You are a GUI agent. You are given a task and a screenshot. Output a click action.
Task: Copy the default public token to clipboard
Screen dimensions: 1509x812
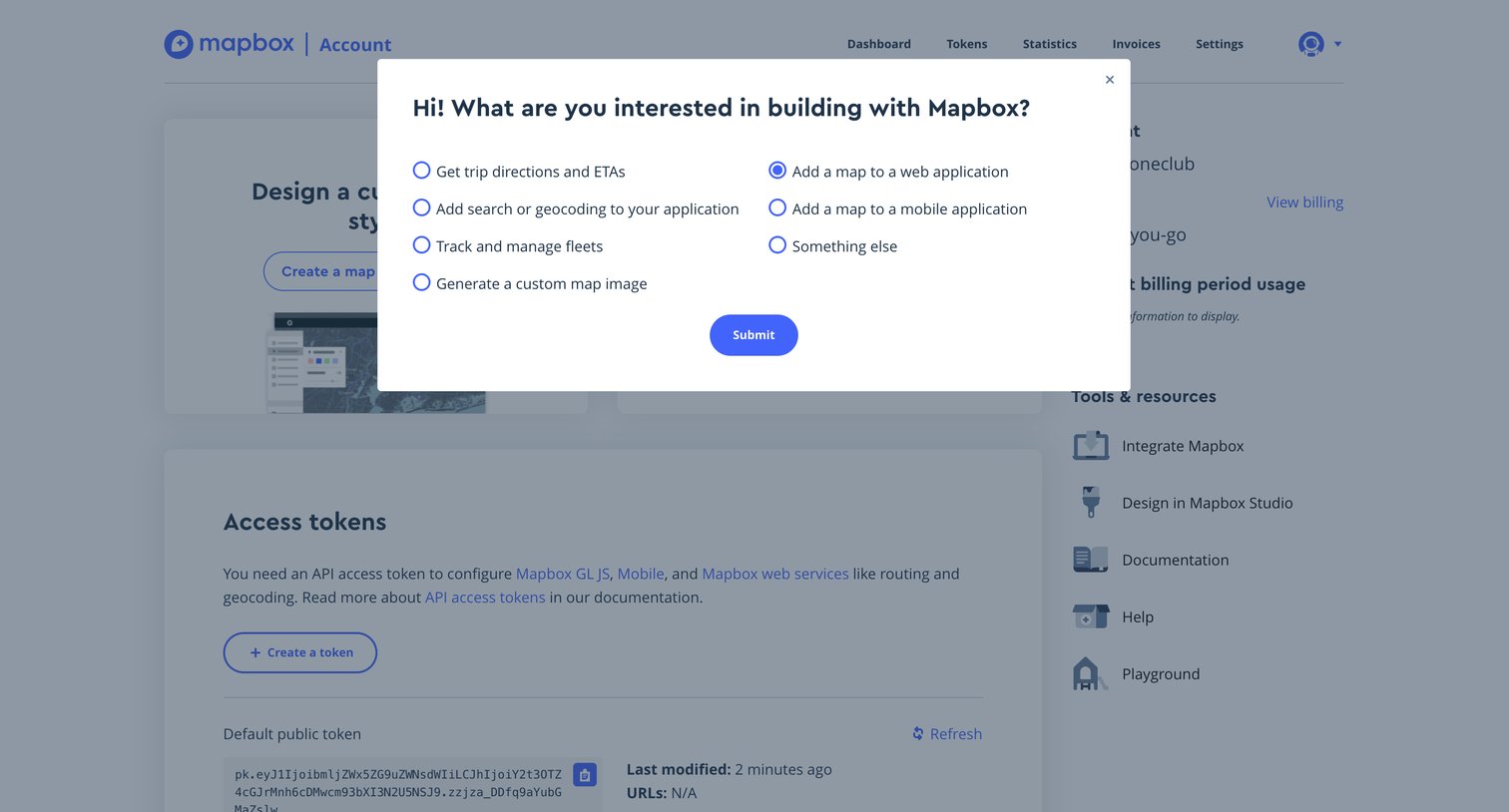(585, 774)
